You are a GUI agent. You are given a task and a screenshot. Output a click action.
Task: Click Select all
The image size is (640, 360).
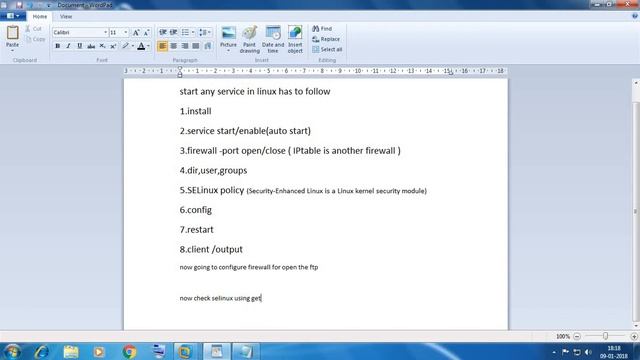[x=327, y=49]
